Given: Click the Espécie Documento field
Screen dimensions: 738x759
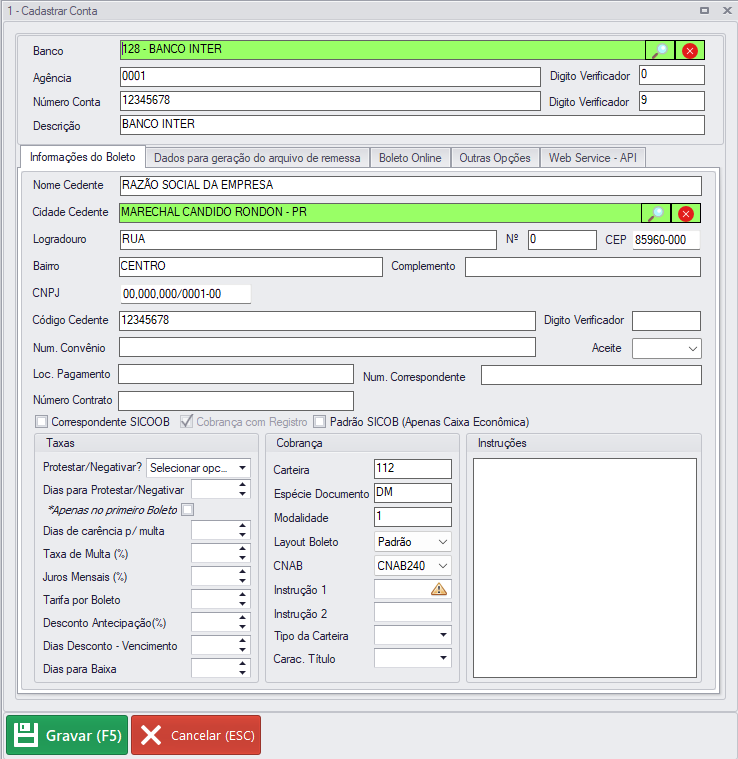Looking at the screenshot, I should click(x=413, y=493).
